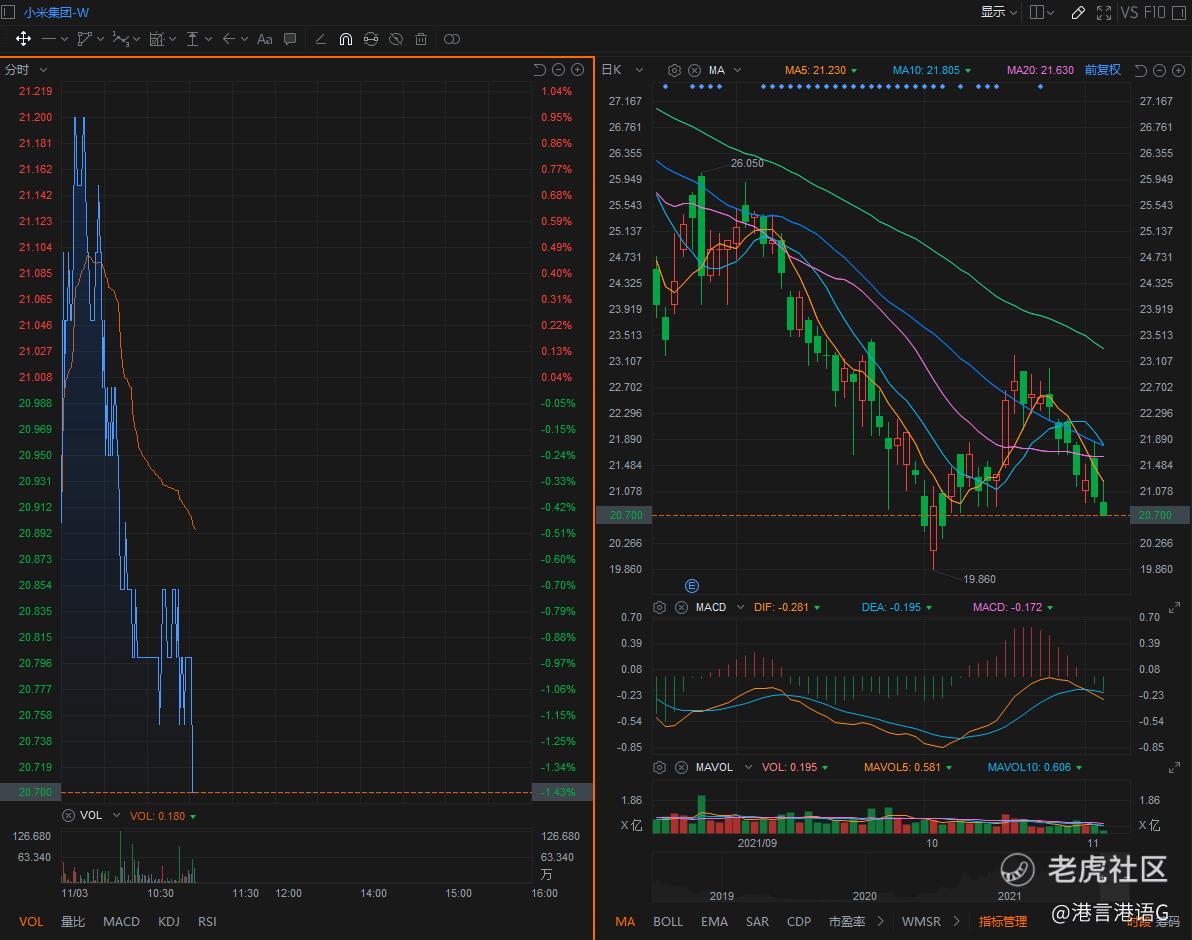Click the trash icon to delete drawings
The height and width of the screenshot is (940, 1192).
421,39
